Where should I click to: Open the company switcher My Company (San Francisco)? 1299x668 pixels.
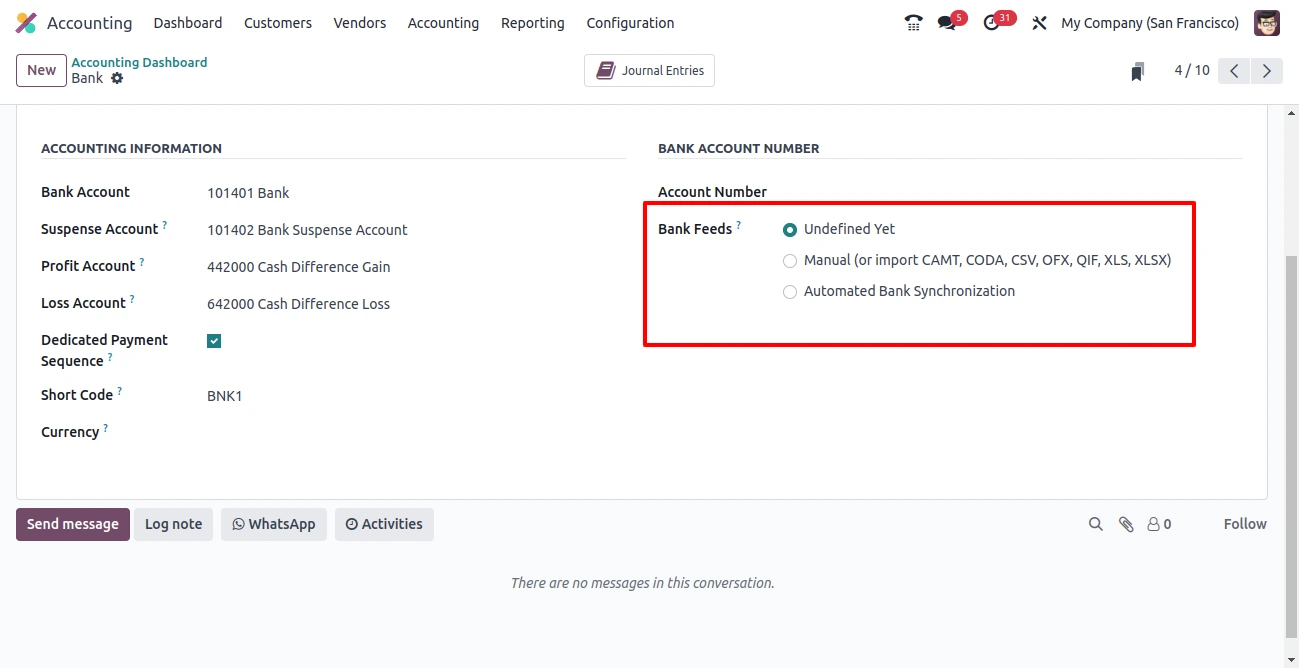(1150, 23)
